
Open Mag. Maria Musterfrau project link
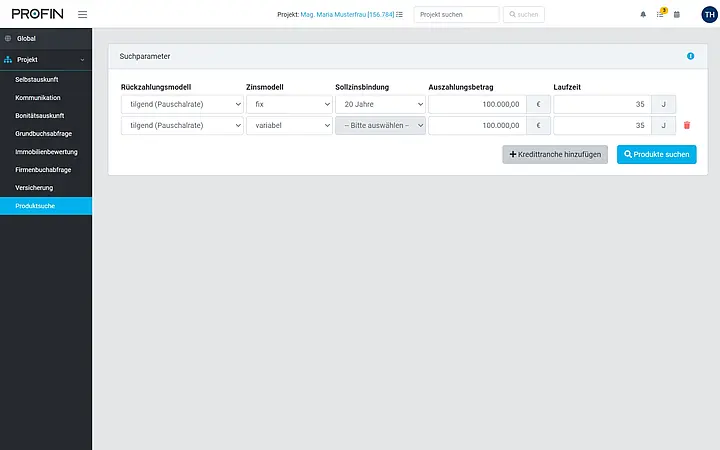click(347, 15)
